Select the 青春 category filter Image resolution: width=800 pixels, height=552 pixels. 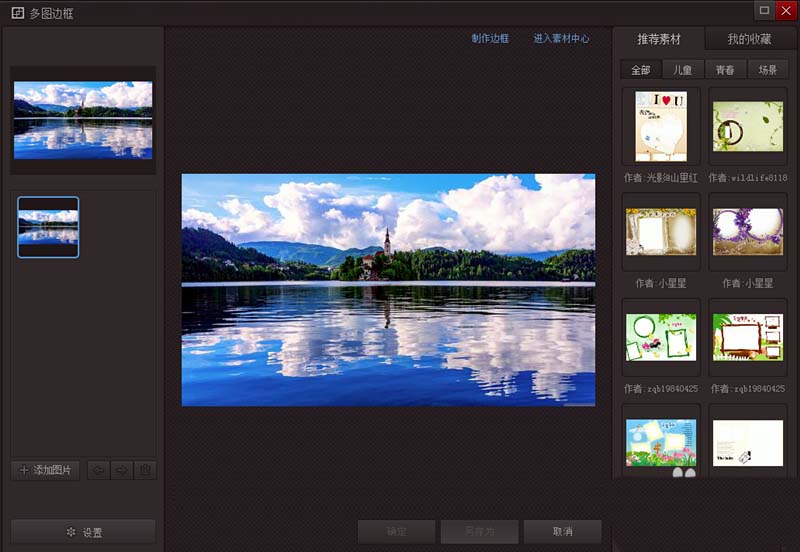point(725,69)
